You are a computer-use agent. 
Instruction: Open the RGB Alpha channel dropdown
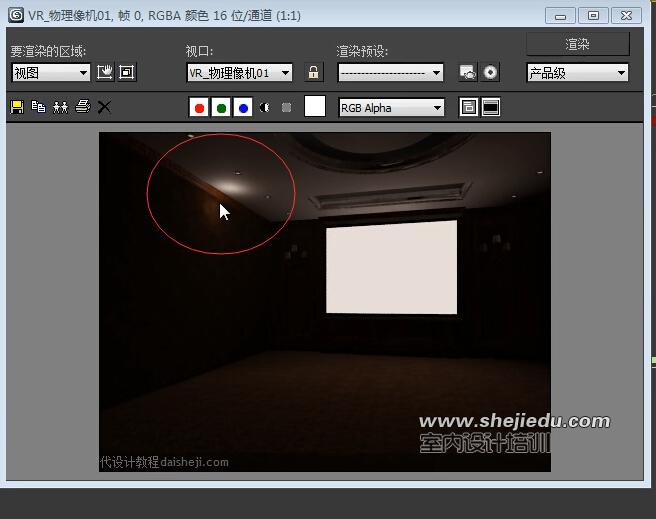[x=392, y=107]
